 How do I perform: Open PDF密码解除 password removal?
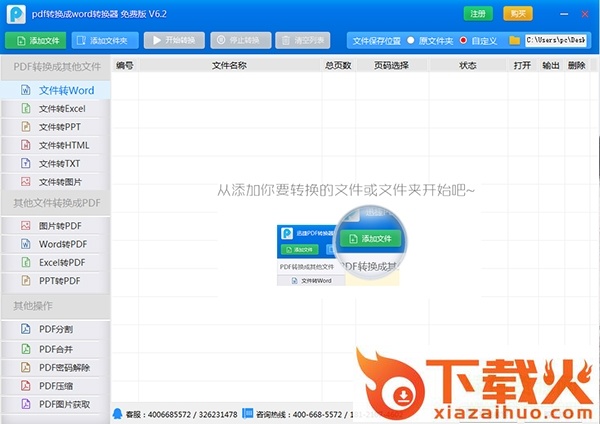coord(56,368)
